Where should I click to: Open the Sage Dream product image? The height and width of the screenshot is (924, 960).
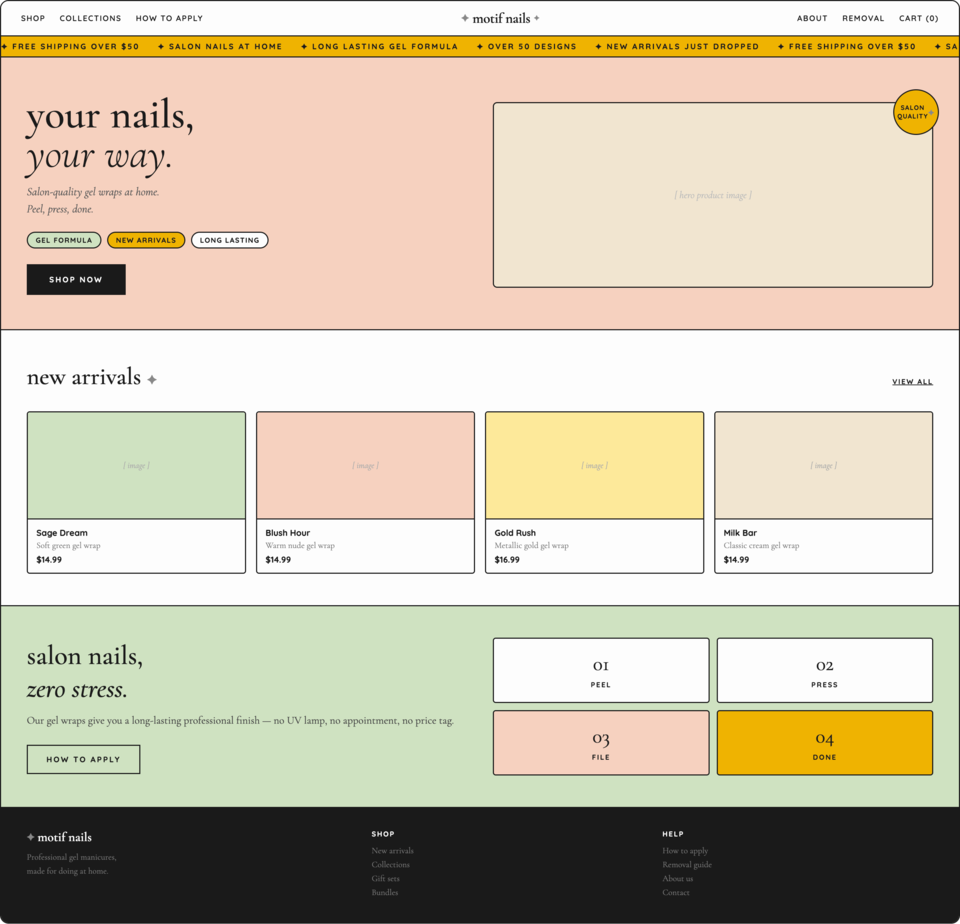pyautogui.click(x=137, y=465)
